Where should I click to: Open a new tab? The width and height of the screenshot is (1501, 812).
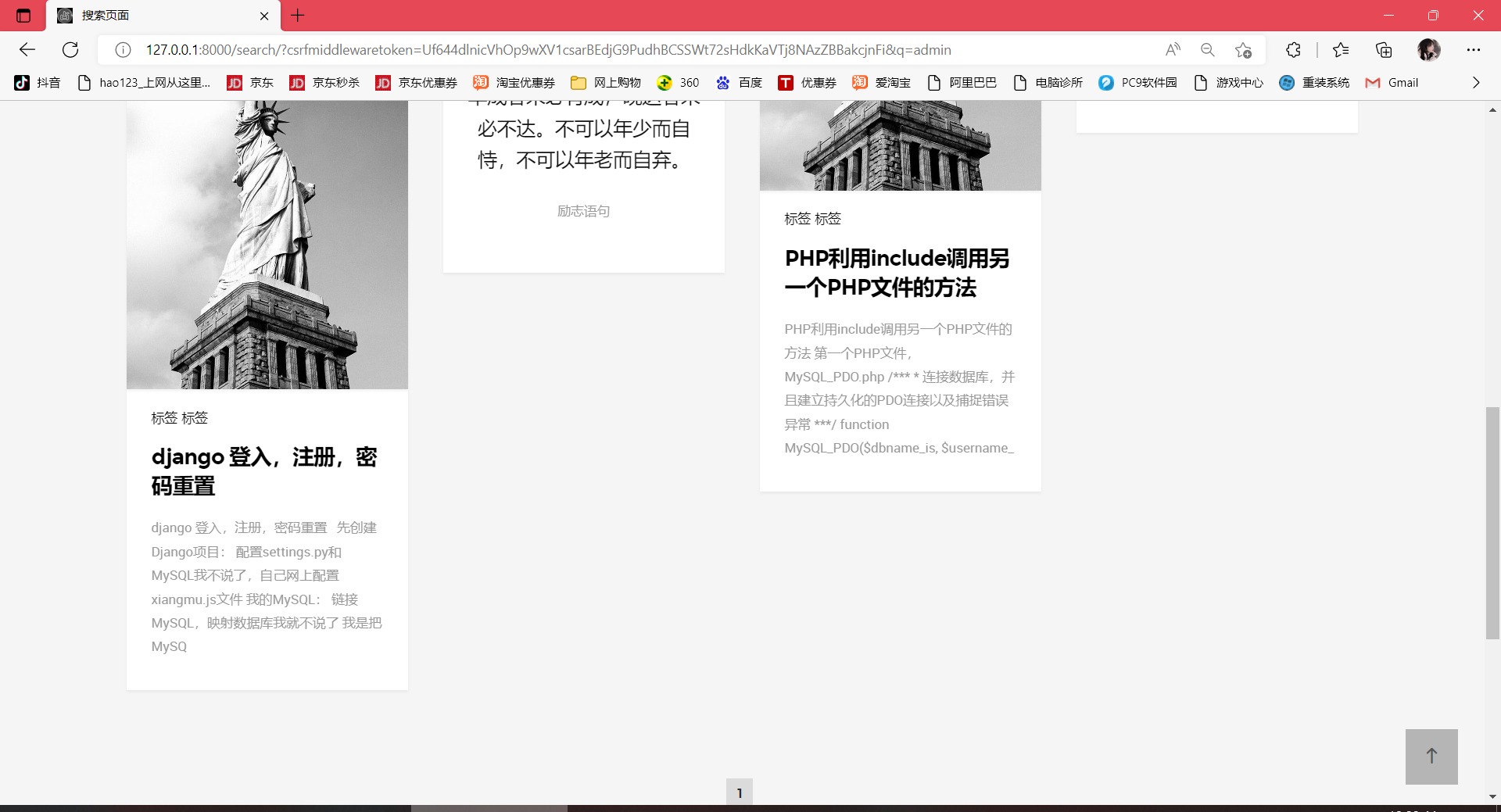click(x=298, y=15)
